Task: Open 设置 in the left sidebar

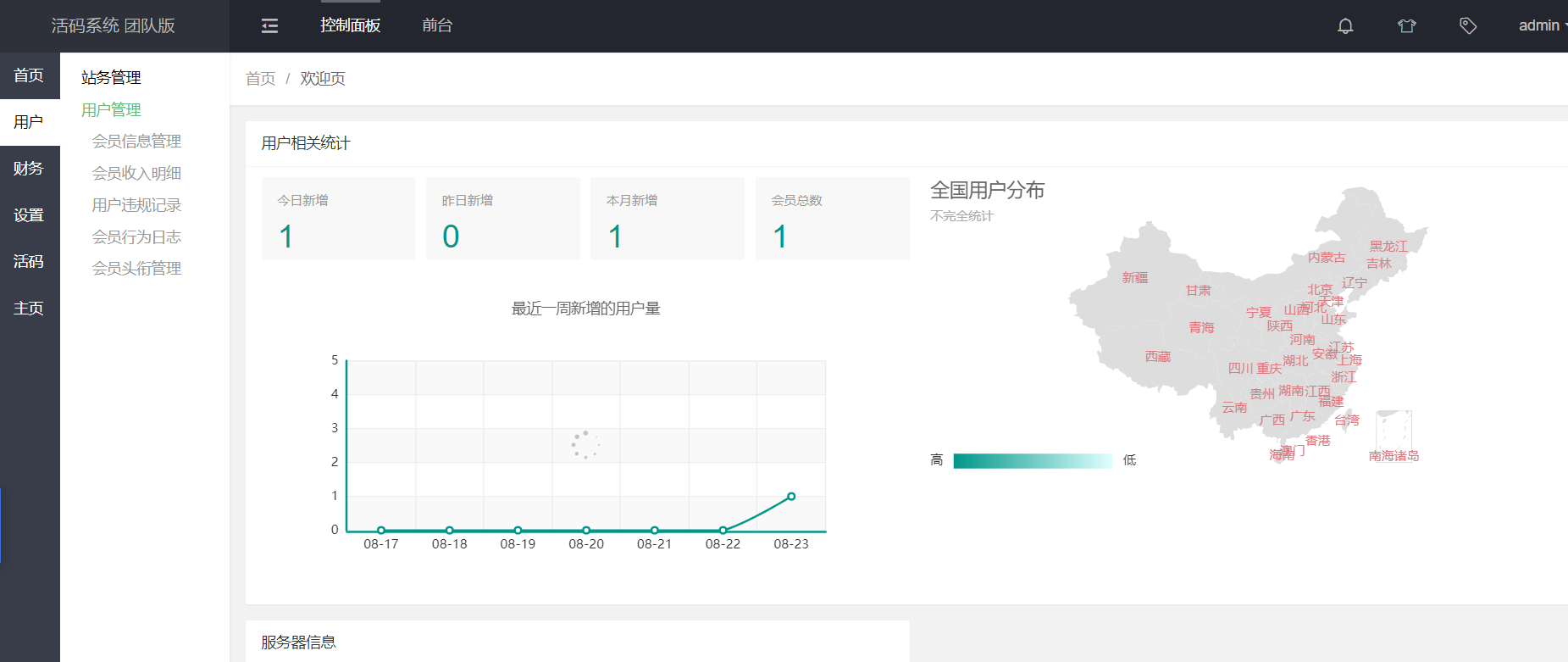Action: (30, 215)
